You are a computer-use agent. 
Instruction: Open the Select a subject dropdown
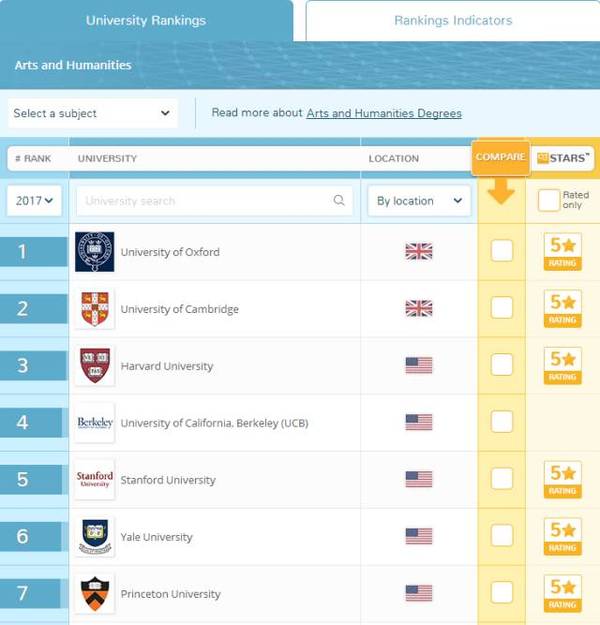92,114
